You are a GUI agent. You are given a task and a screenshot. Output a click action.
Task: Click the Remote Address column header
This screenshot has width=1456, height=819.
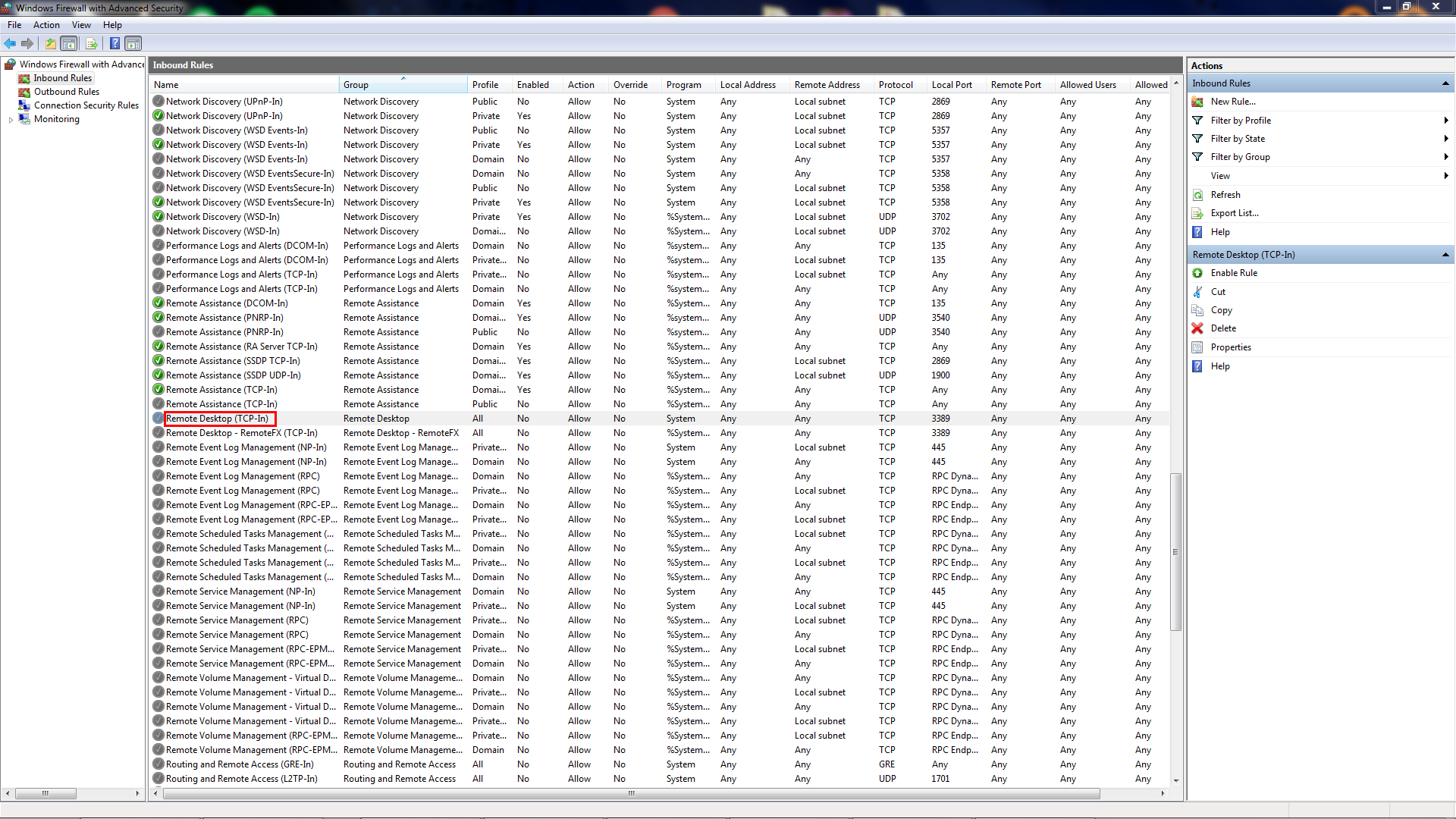point(833,85)
